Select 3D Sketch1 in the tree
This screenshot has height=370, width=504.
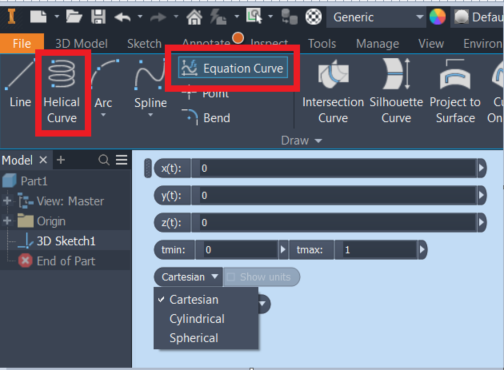point(57,241)
